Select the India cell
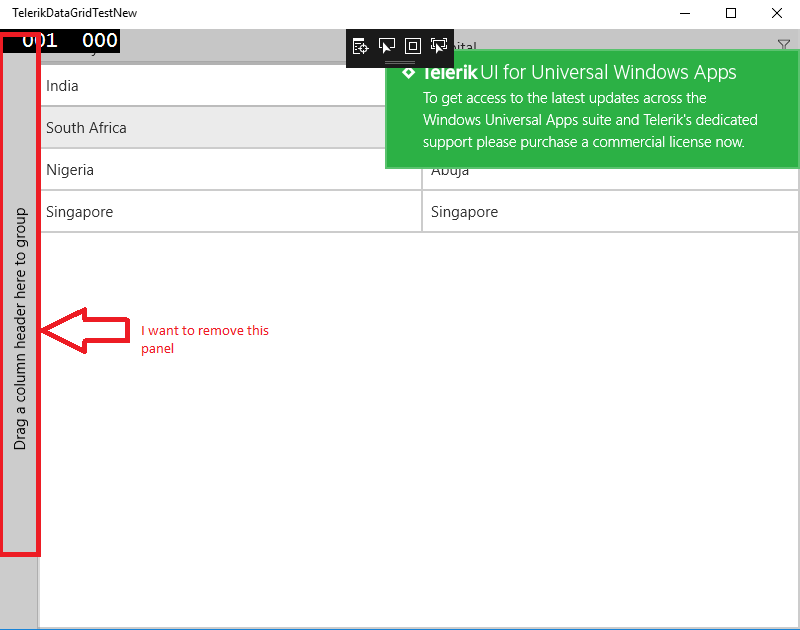Screen dimensions: 800x630 click(x=213, y=86)
